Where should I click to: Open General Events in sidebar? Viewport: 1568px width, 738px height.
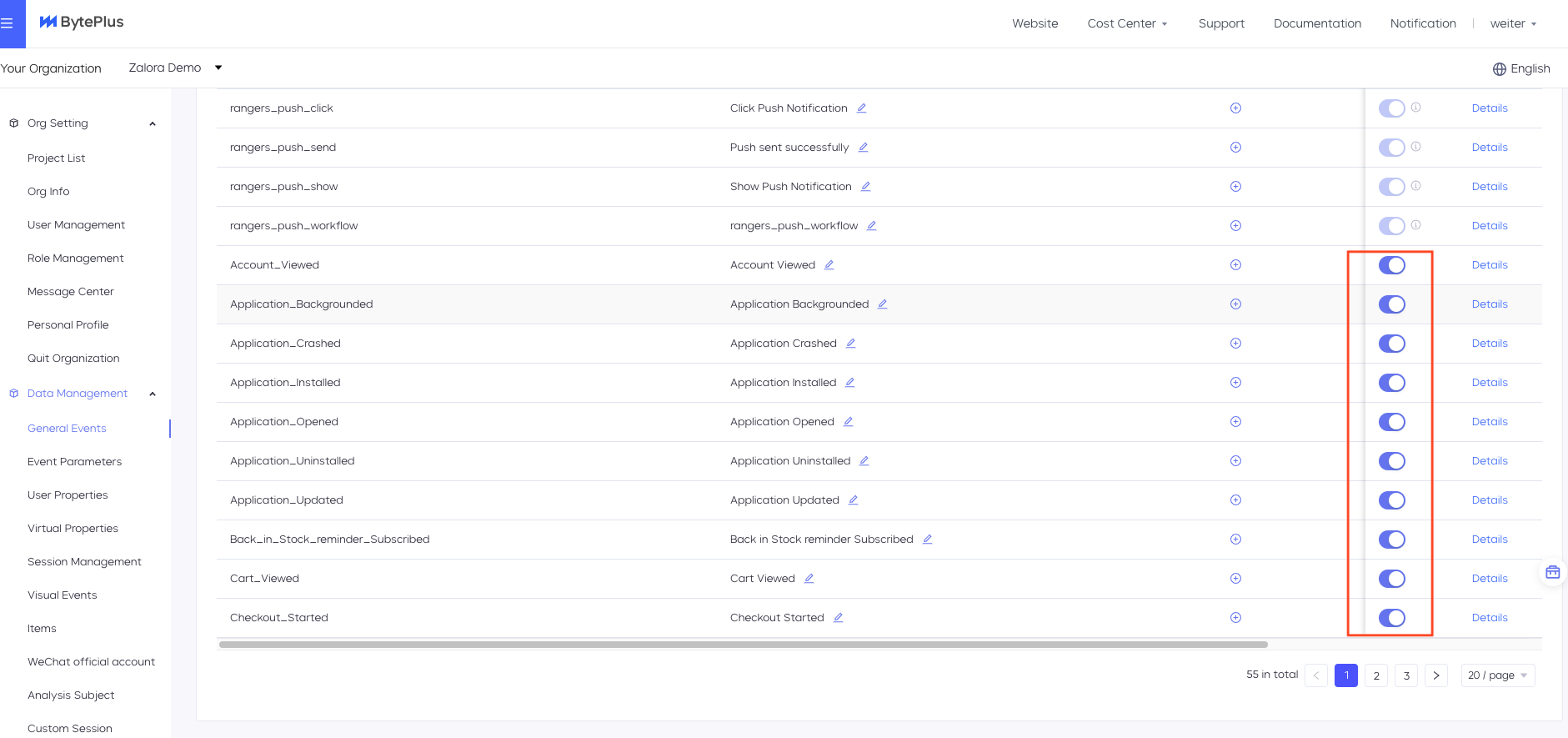point(67,429)
